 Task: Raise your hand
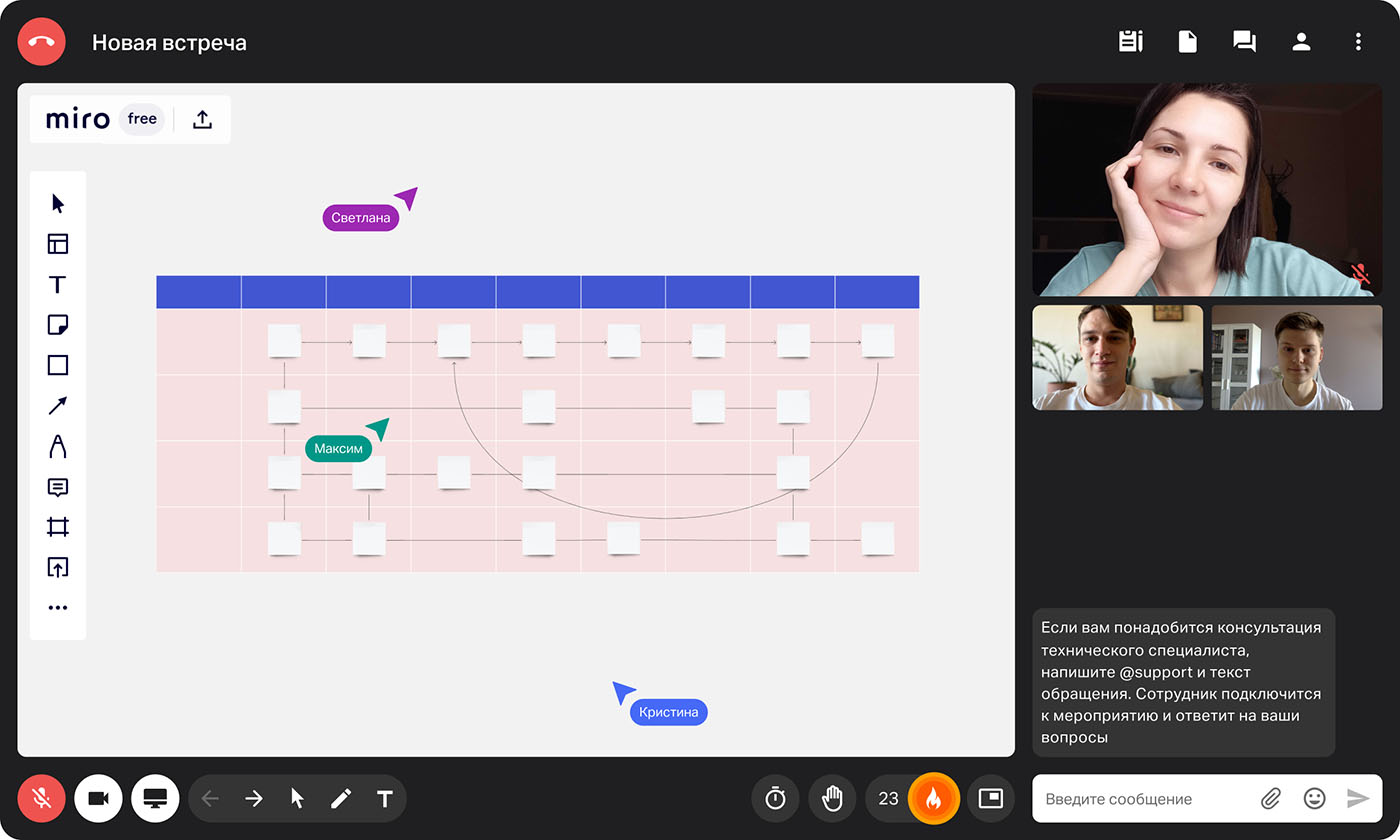(x=832, y=798)
